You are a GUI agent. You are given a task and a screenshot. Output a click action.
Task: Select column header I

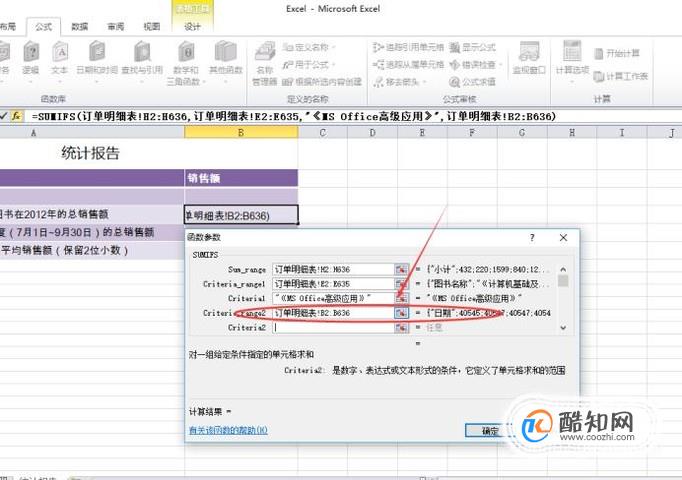pos(622,133)
